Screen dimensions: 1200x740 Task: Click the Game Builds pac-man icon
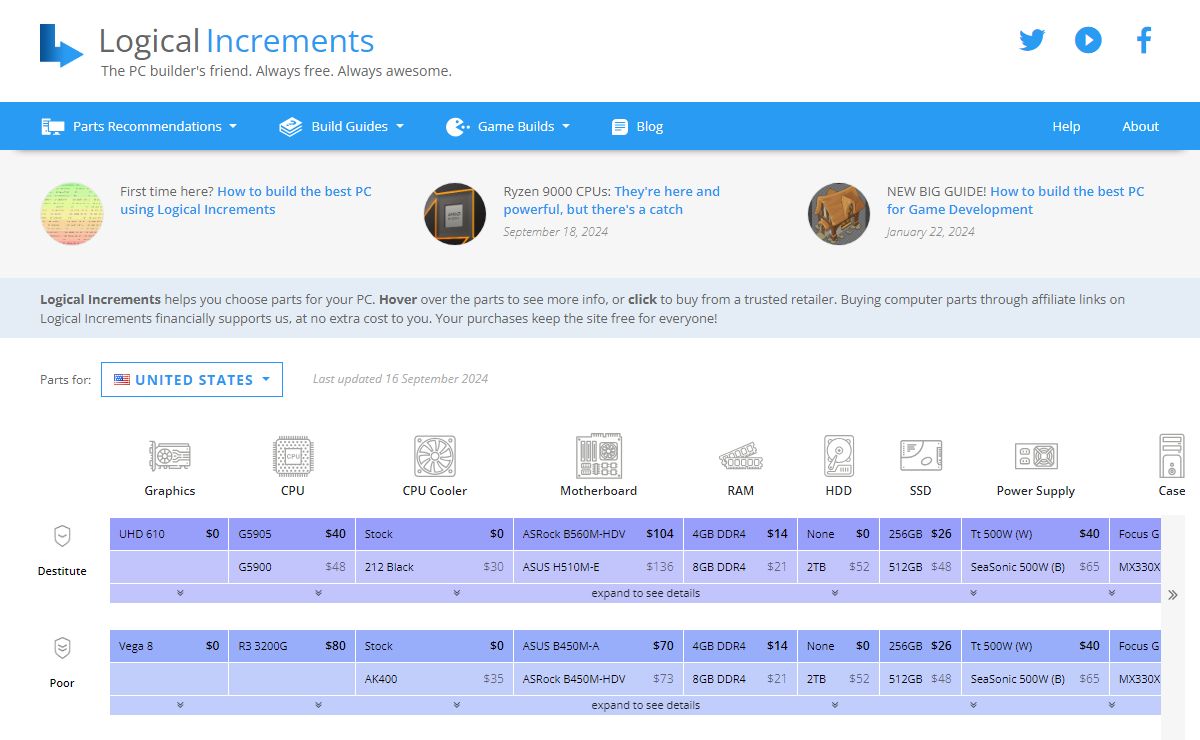point(456,126)
